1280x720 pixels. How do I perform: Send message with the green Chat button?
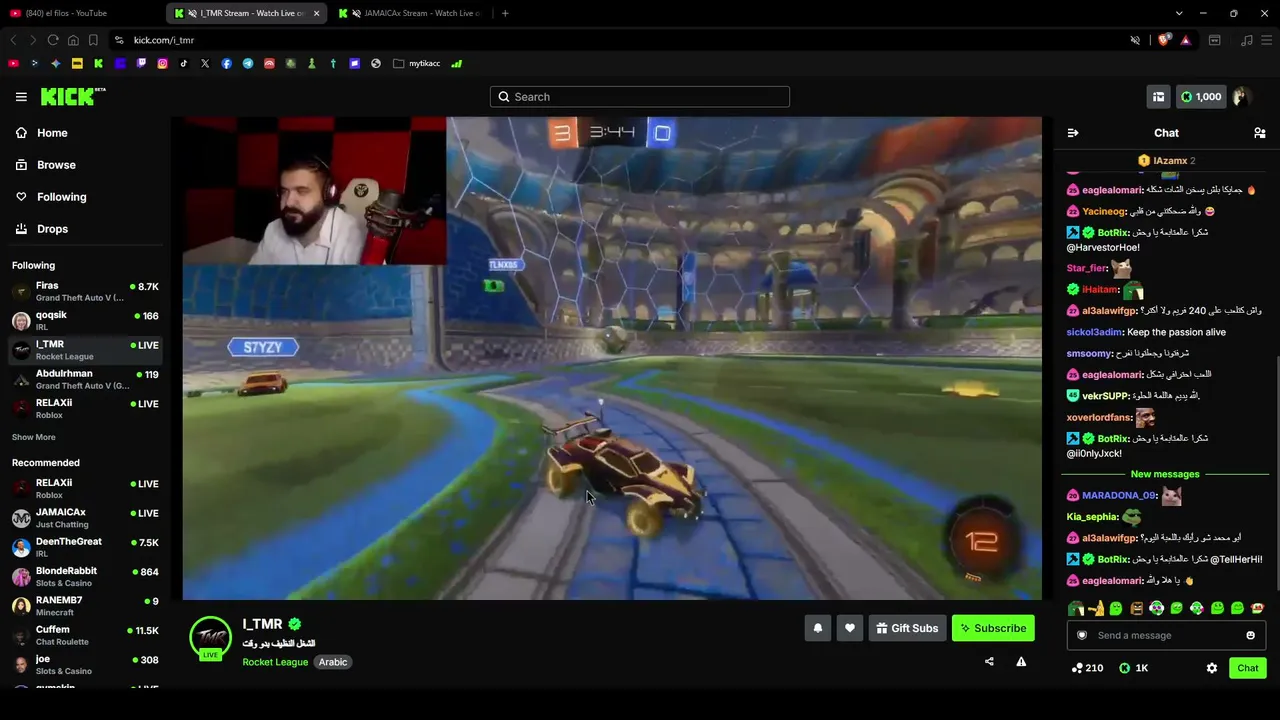click(1248, 668)
